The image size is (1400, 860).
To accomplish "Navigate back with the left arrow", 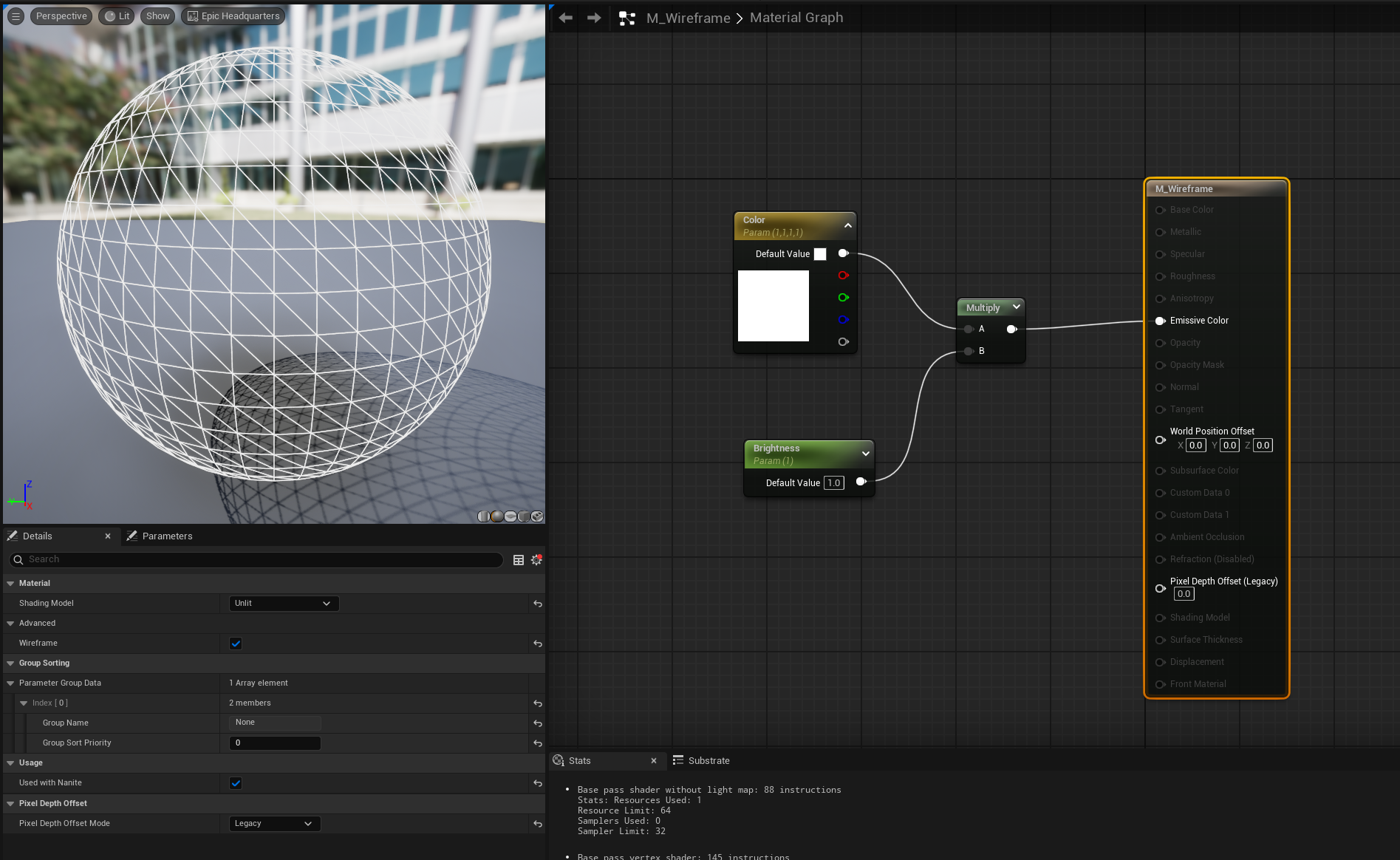I will click(566, 18).
